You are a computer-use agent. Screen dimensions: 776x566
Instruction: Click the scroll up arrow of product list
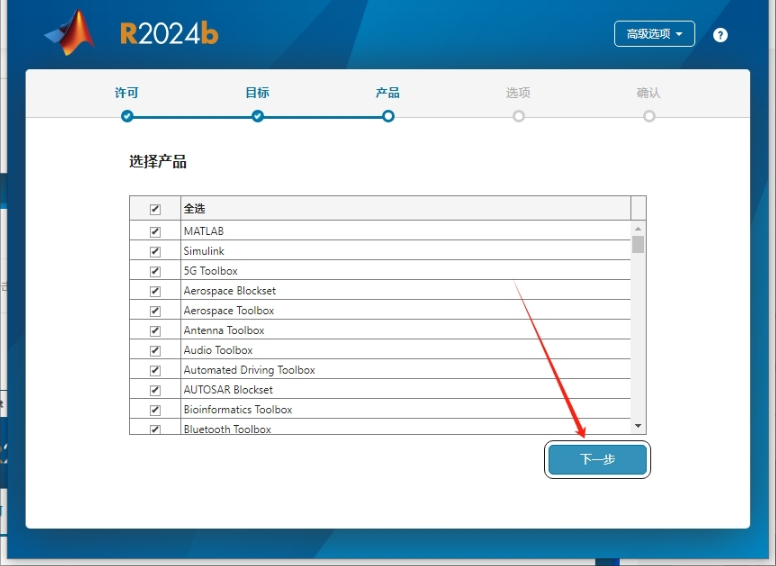638,229
